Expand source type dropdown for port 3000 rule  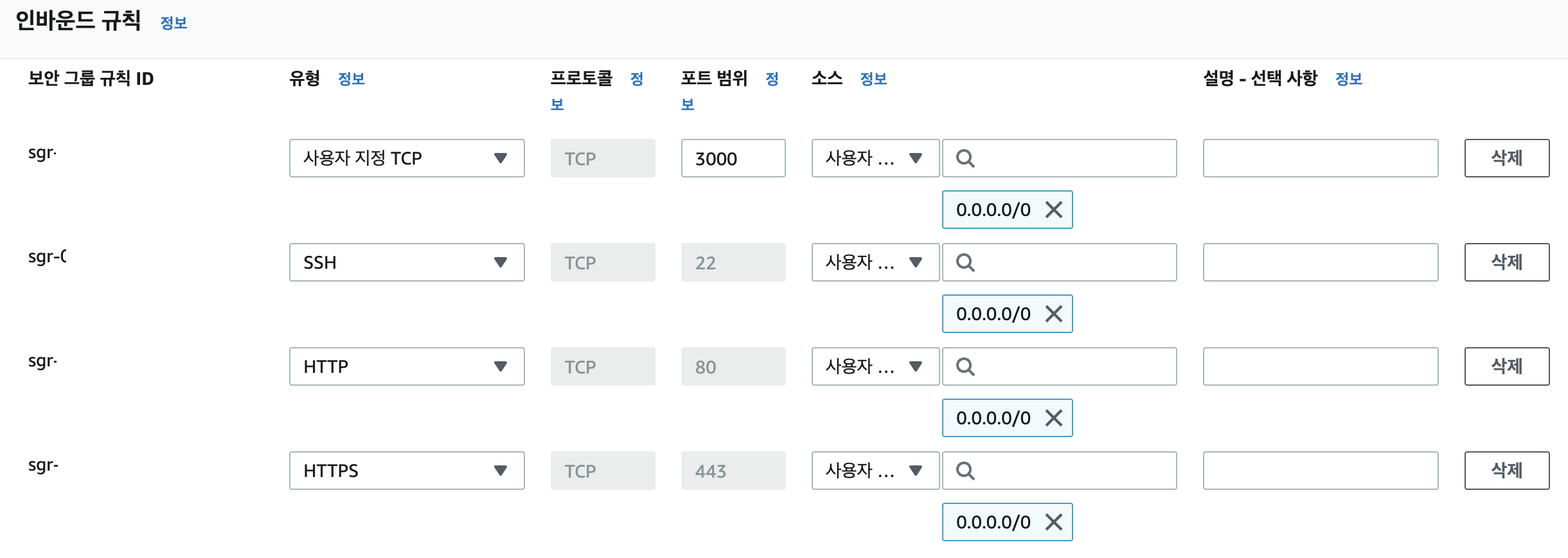[x=875, y=158]
